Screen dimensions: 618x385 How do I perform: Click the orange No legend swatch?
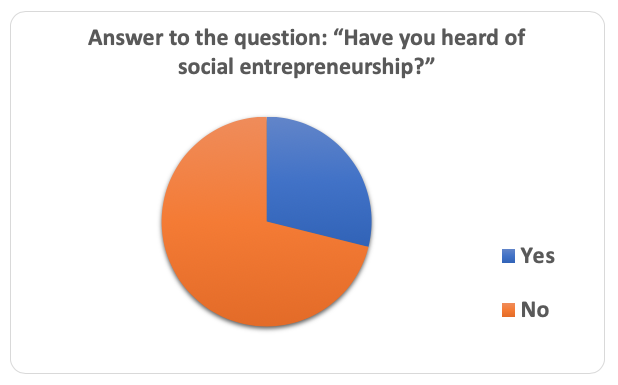pos(508,310)
